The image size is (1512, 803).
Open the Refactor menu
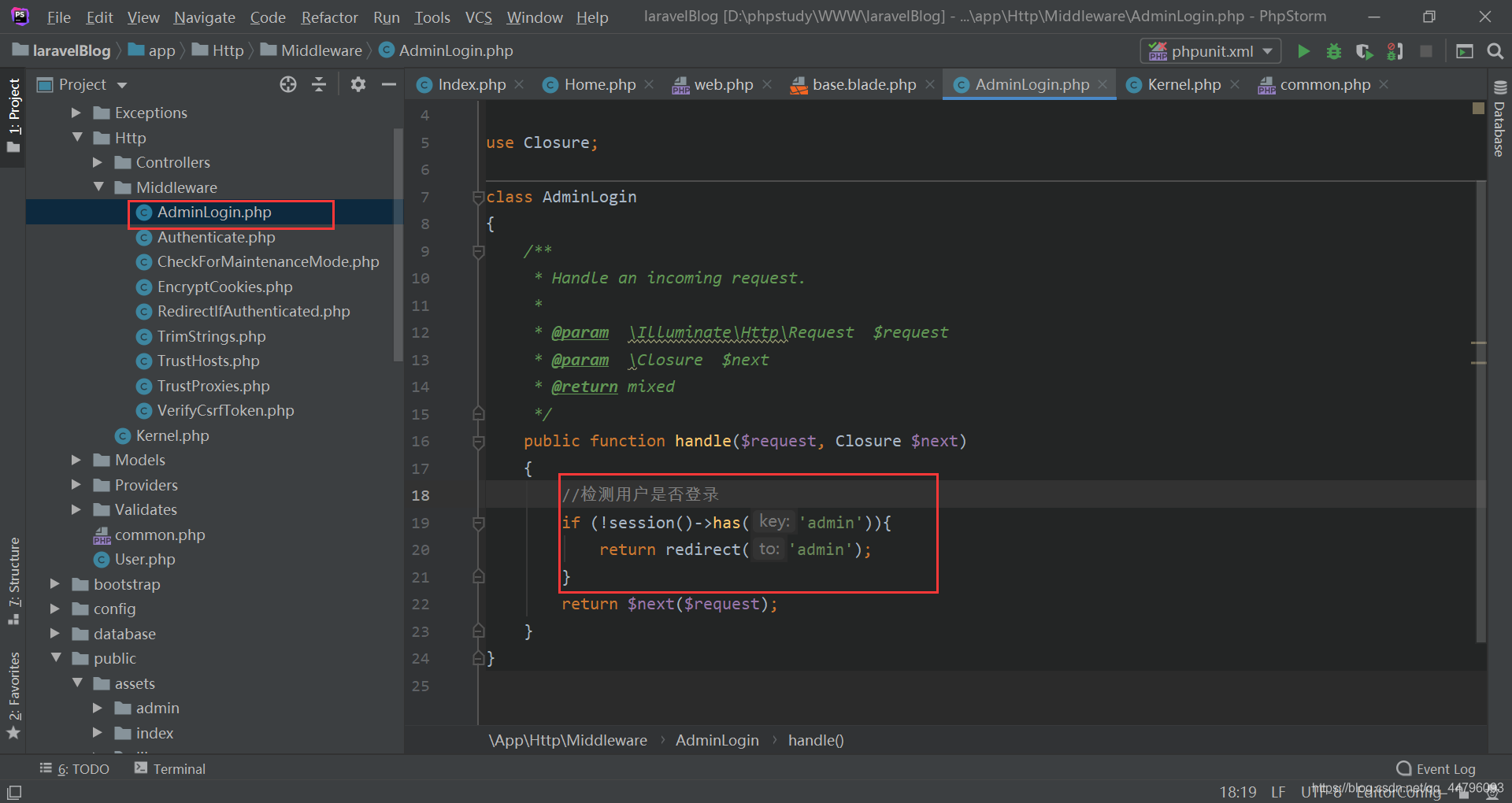tap(329, 17)
